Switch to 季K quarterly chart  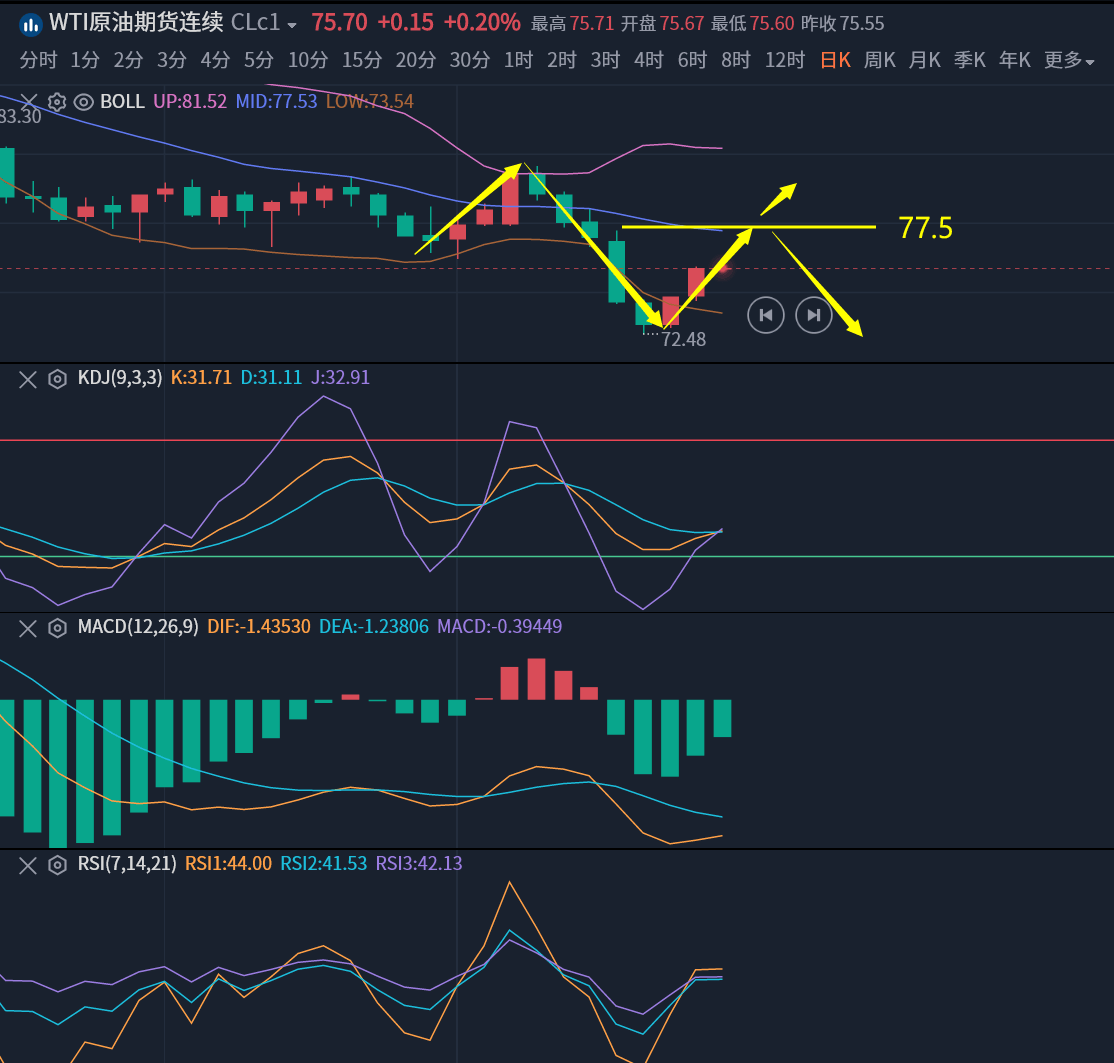click(970, 60)
